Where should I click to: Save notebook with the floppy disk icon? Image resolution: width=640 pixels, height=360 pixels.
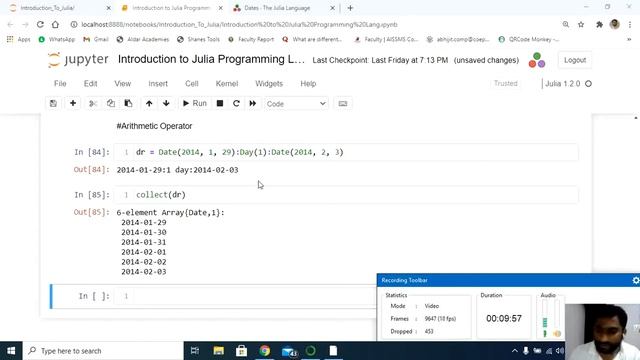[53, 103]
